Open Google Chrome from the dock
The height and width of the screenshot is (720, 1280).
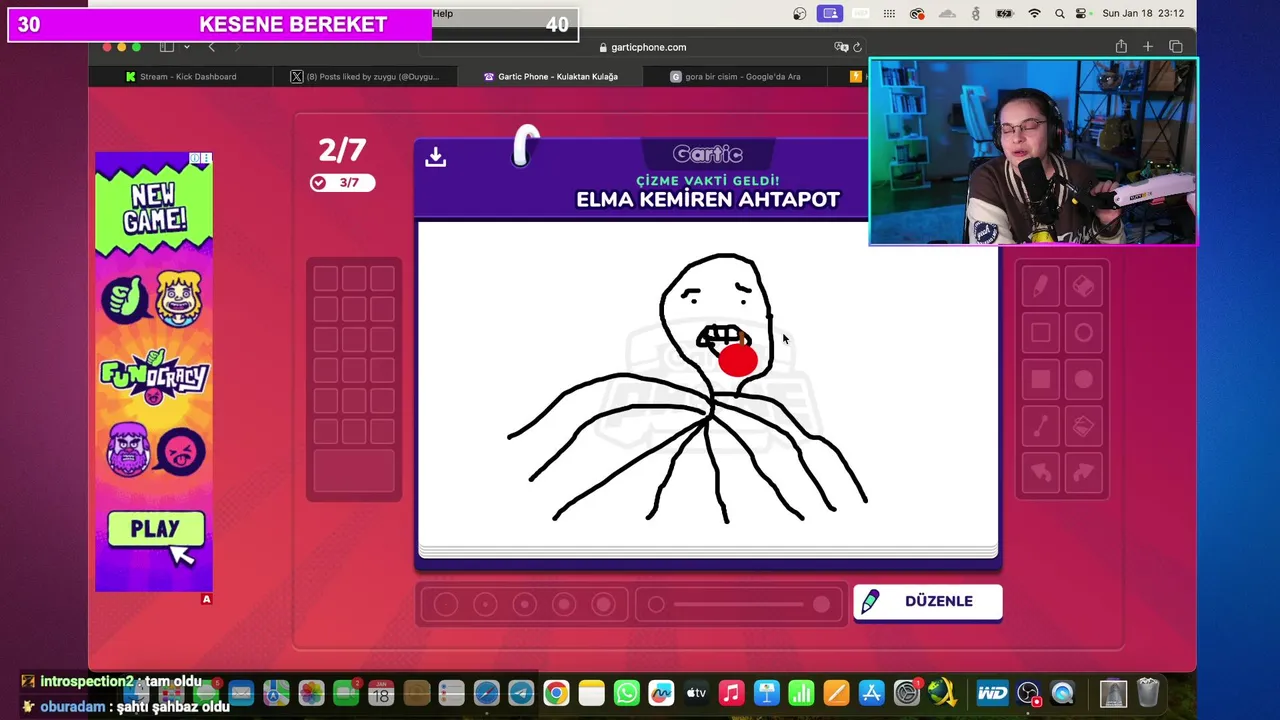click(556, 692)
